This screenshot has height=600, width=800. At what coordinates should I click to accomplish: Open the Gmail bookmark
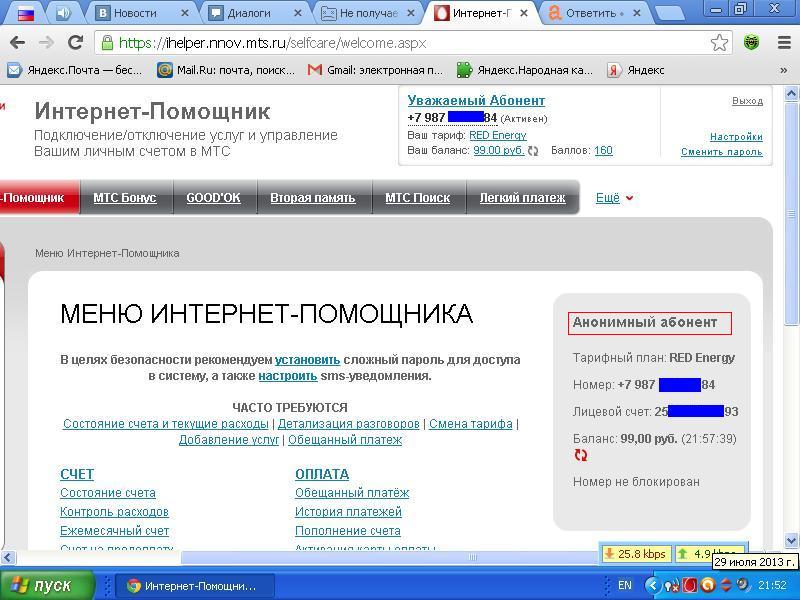(x=375, y=70)
